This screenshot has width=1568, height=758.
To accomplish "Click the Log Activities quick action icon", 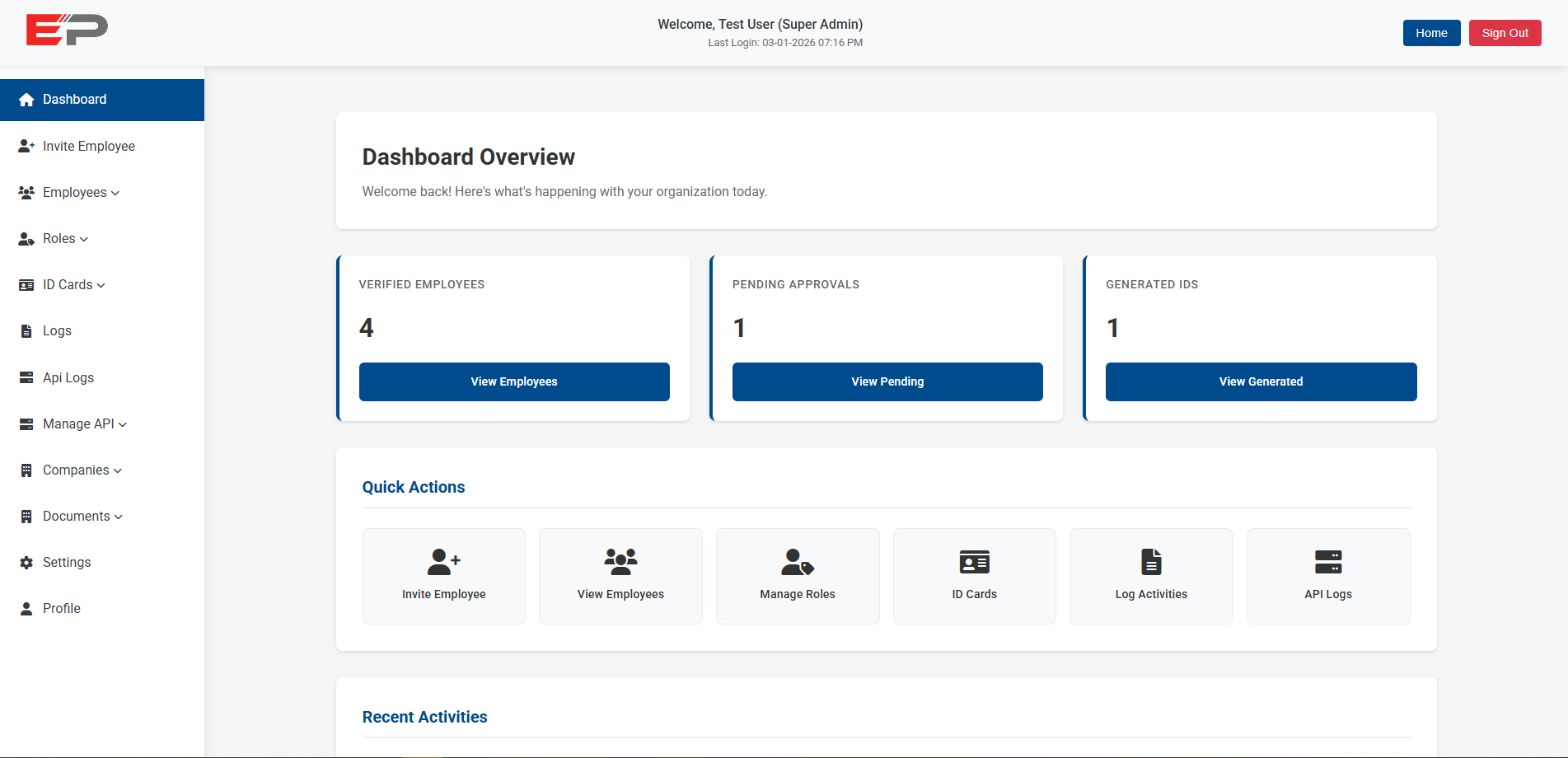I will click(x=1151, y=563).
